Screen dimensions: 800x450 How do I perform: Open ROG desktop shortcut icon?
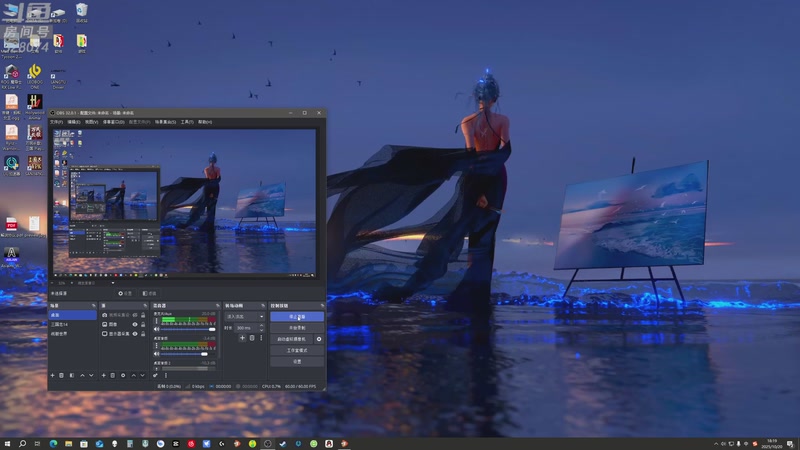click(x=11, y=77)
